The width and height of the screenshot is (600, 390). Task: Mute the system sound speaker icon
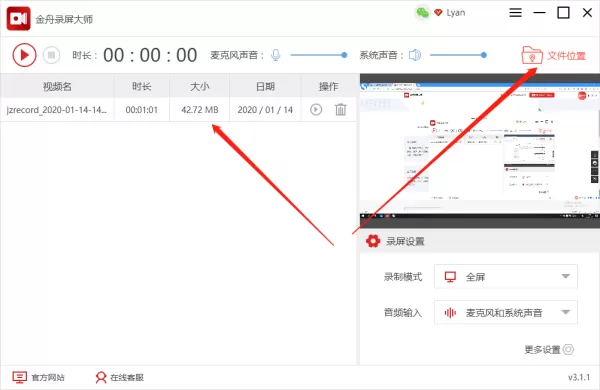[x=415, y=55]
